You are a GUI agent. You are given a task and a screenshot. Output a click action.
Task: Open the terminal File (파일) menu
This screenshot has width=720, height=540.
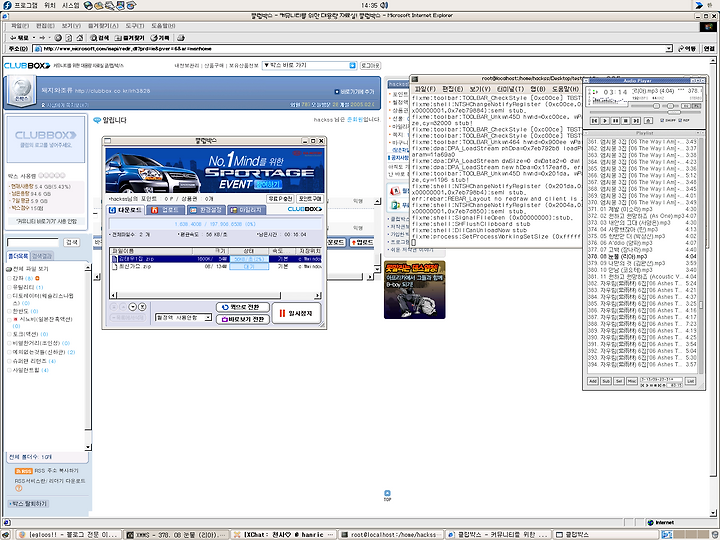tap(425, 89)
